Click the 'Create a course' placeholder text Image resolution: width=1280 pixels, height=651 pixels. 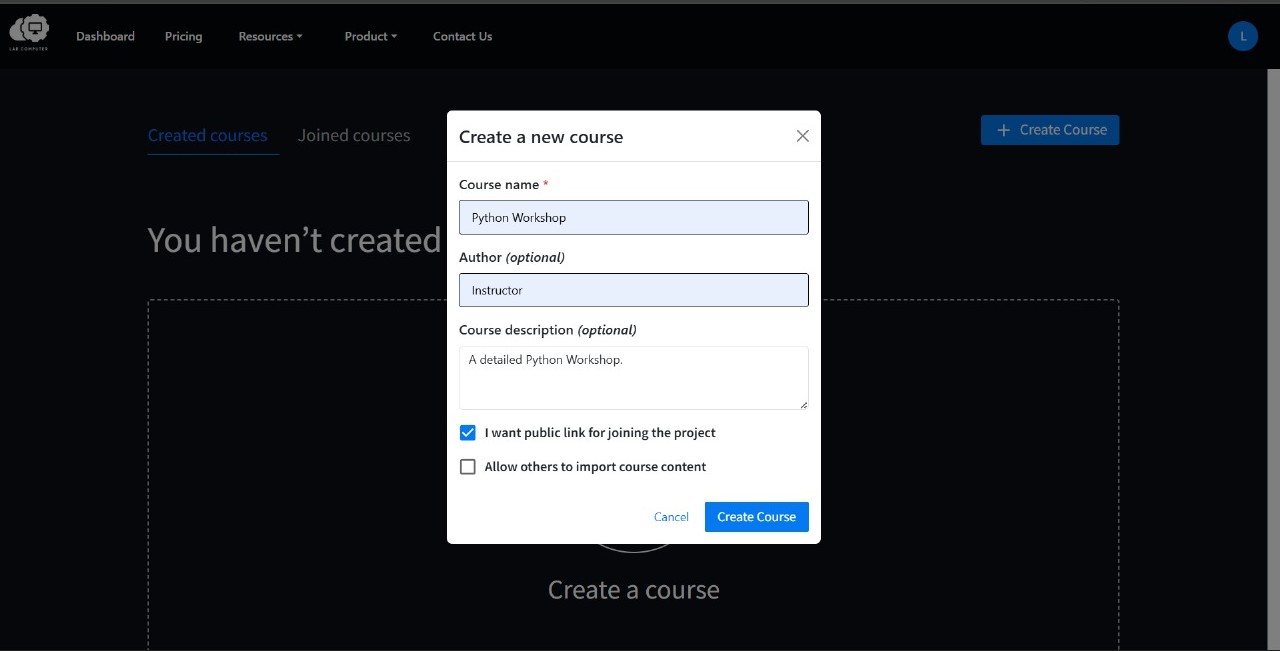coord(634,590)
